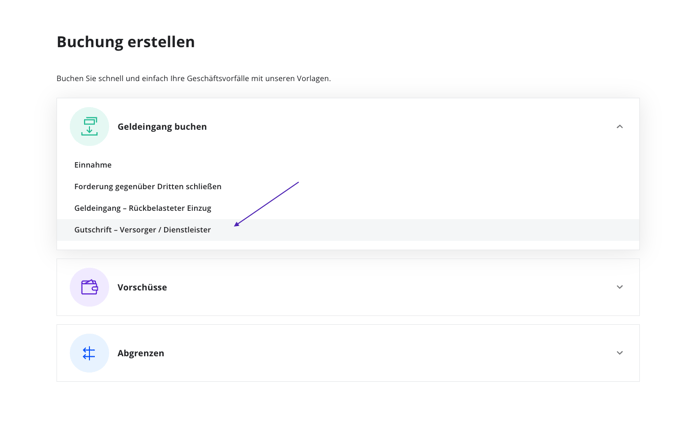Click the word Dienstleister in the last entry
This screenshot has width=688, height=428.
point(187,230)
